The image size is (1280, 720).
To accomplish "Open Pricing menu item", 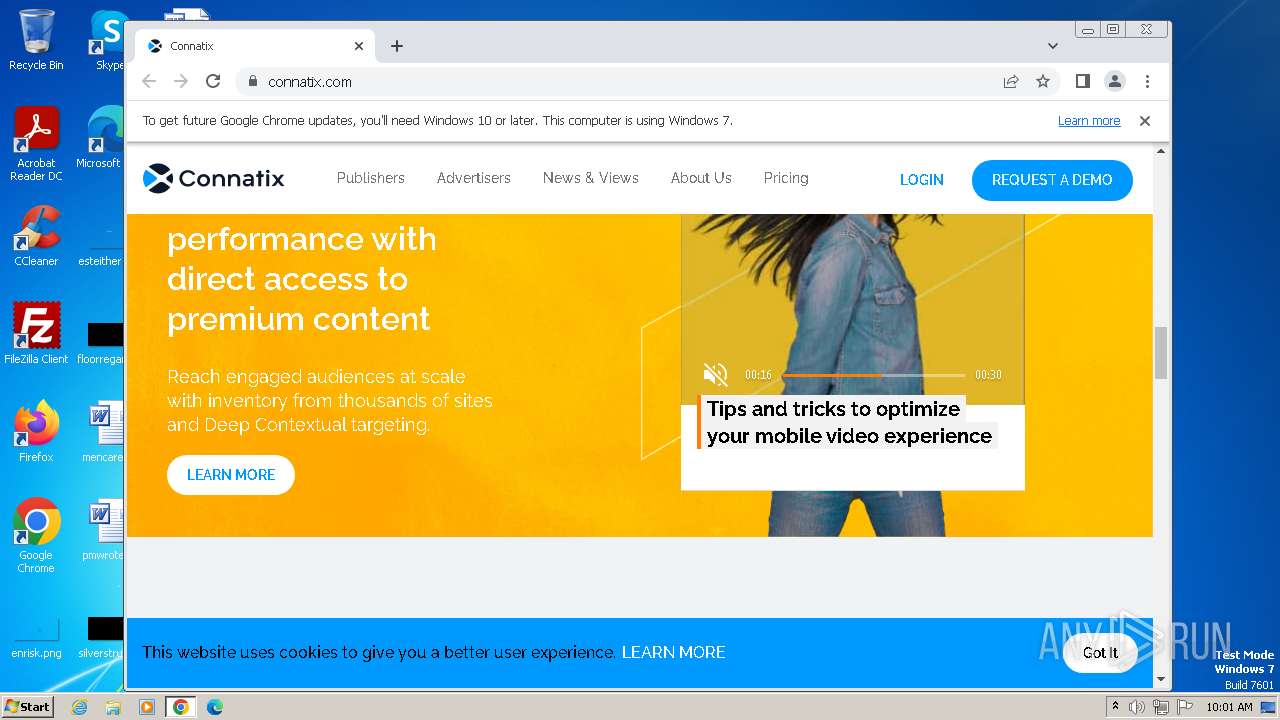I will 786,178.
